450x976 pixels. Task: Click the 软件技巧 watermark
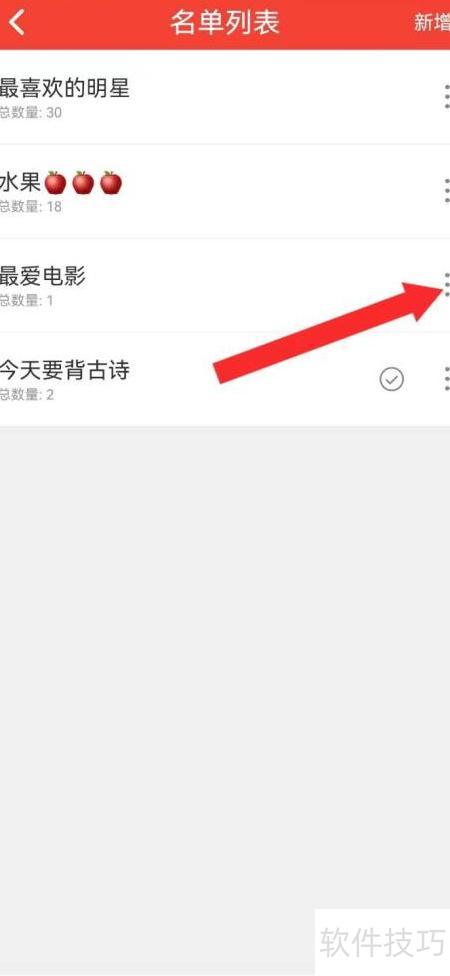[382, 941]
